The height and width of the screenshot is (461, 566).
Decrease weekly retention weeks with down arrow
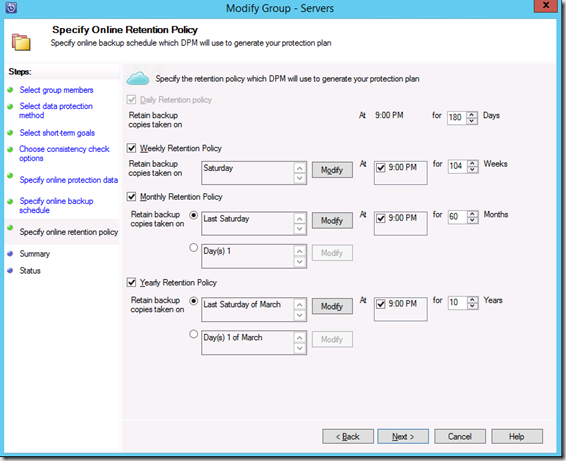(x=472, y=169)
